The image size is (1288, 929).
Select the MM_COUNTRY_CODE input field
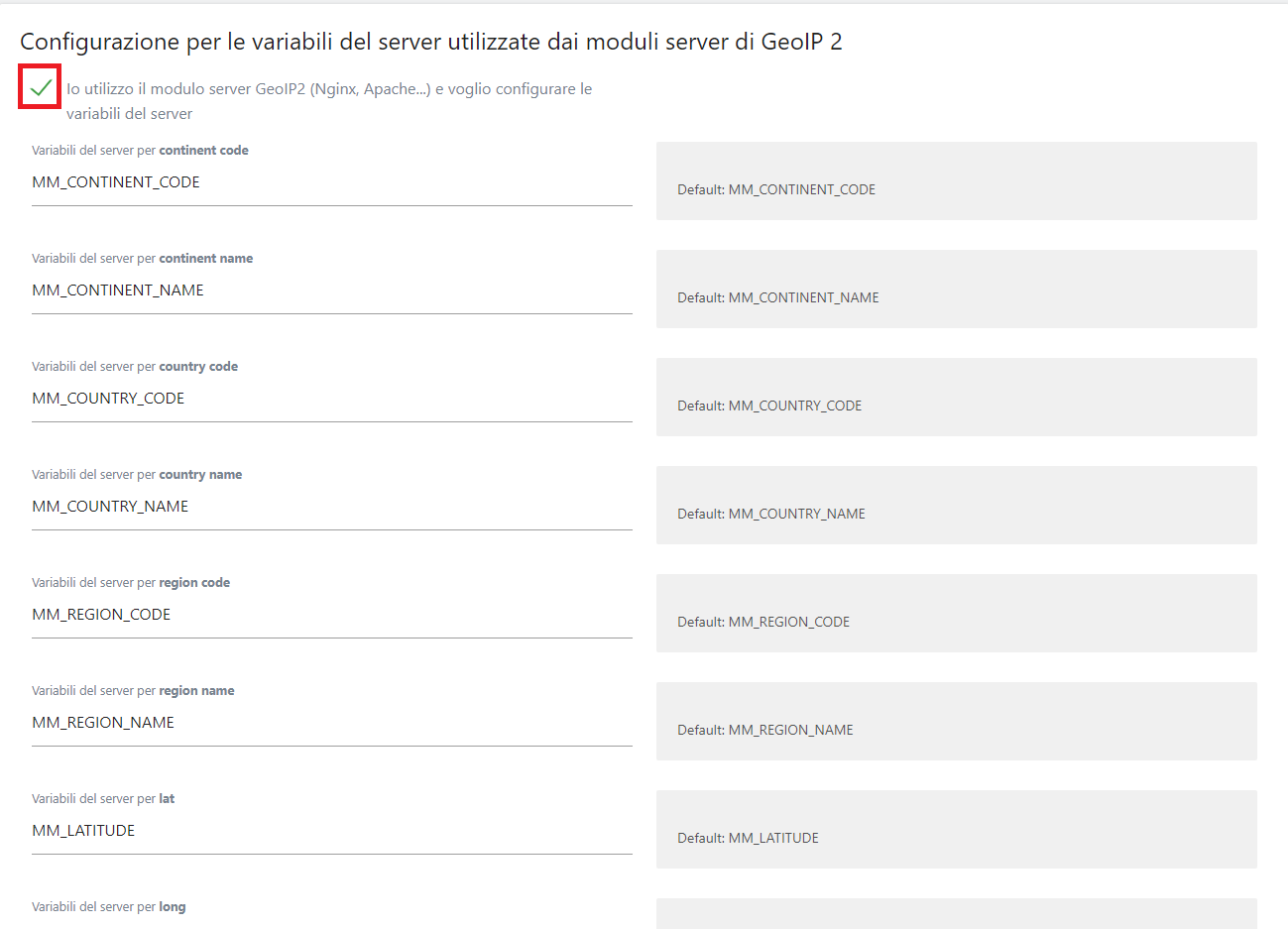coord(331,399)
